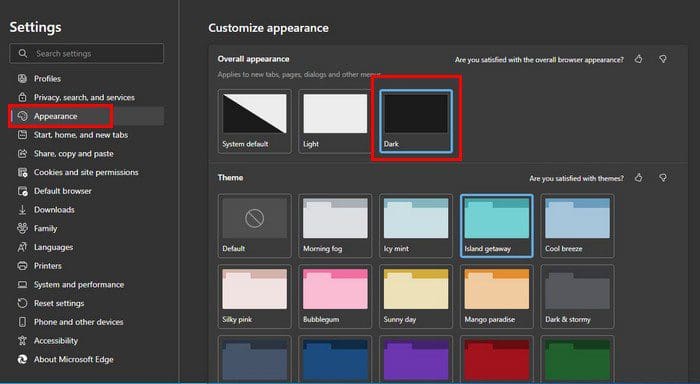Choose the Mango paradise theme
700x384 pixels.
[x=496, y=296]
